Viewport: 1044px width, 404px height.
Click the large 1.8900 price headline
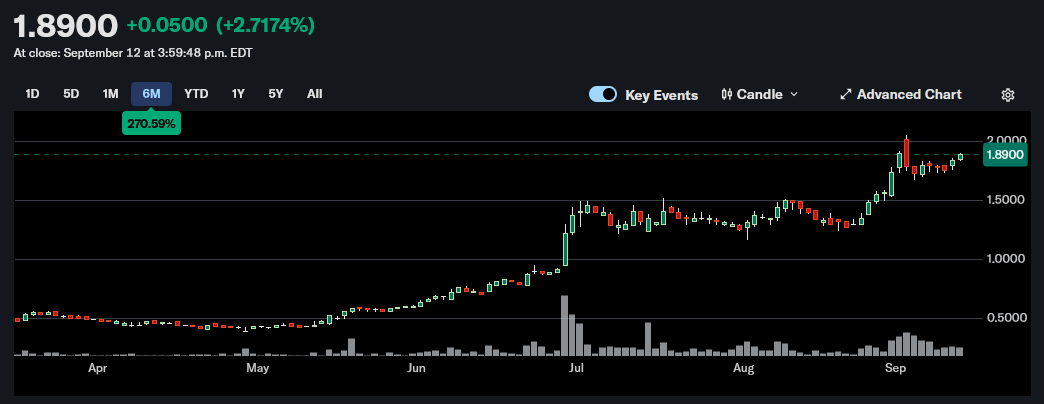tap(66, 26)
